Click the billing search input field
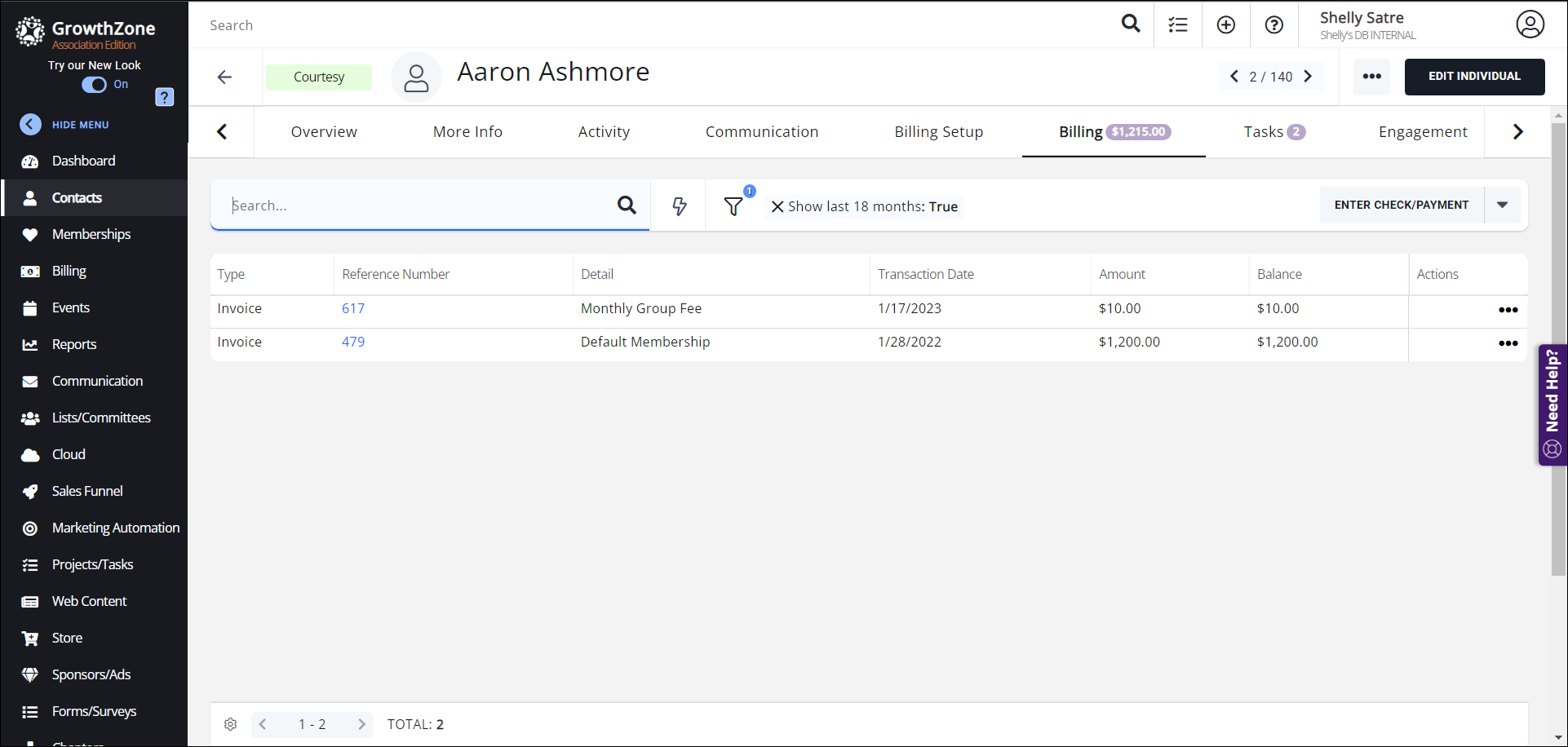This screenshot has height=747, width=1568. tap(416, 206)
